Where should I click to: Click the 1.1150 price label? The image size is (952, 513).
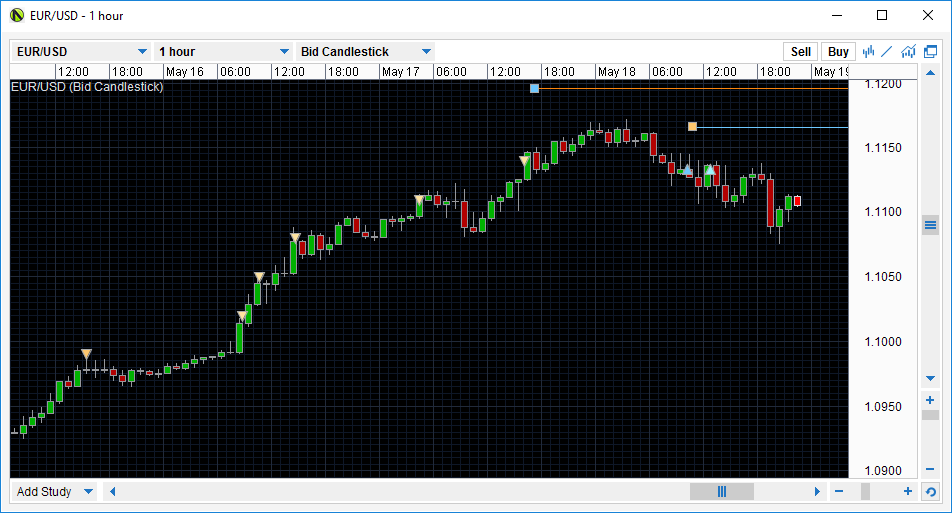tap(883, 148)
